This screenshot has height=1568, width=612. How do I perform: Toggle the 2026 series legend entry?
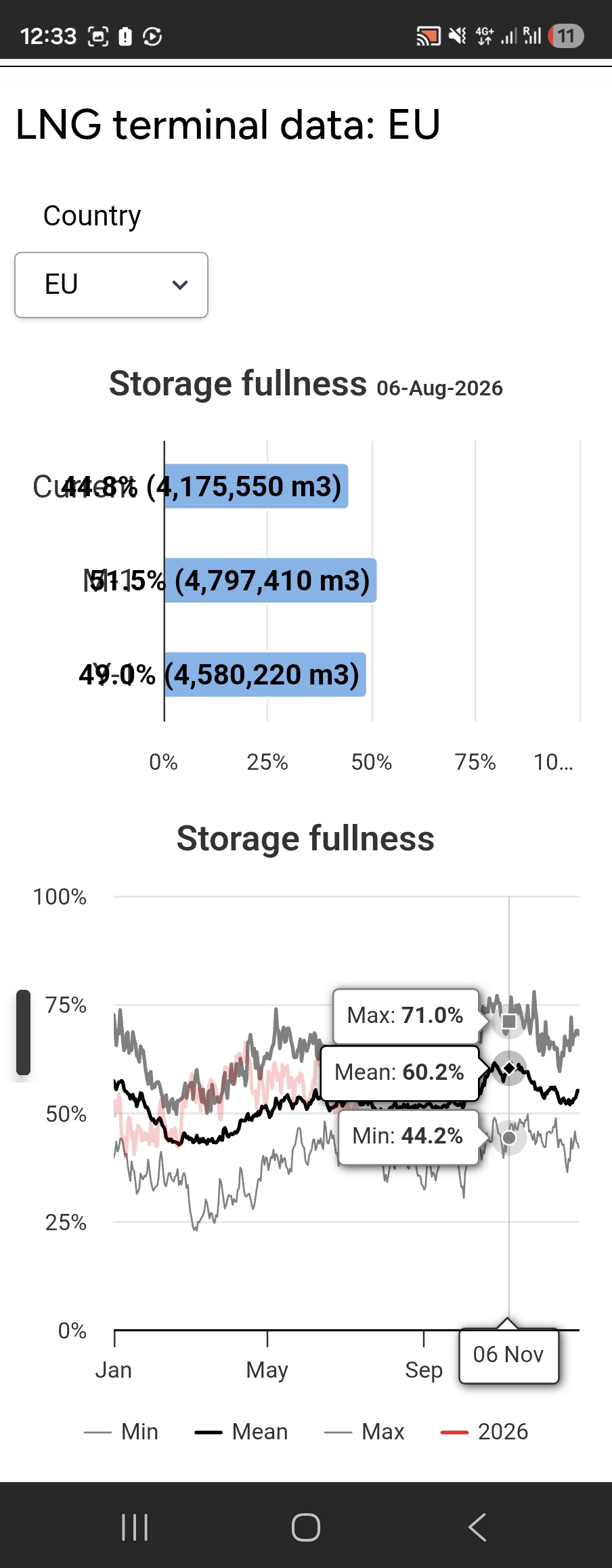click(484, 1431)
